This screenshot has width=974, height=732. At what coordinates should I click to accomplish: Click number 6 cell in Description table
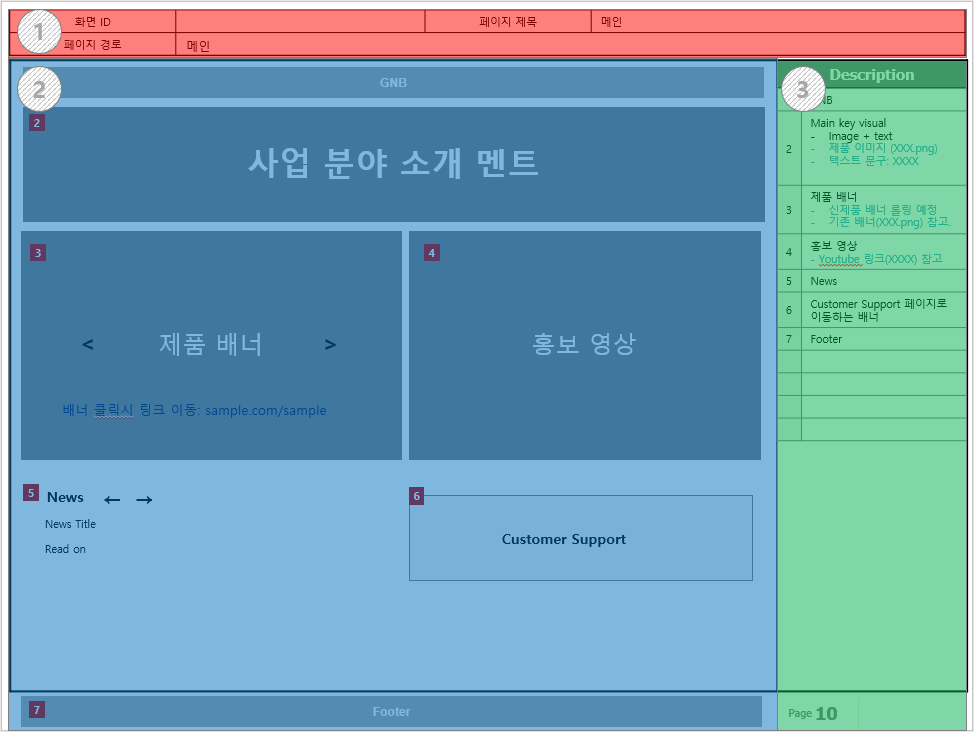click(790, 310)
